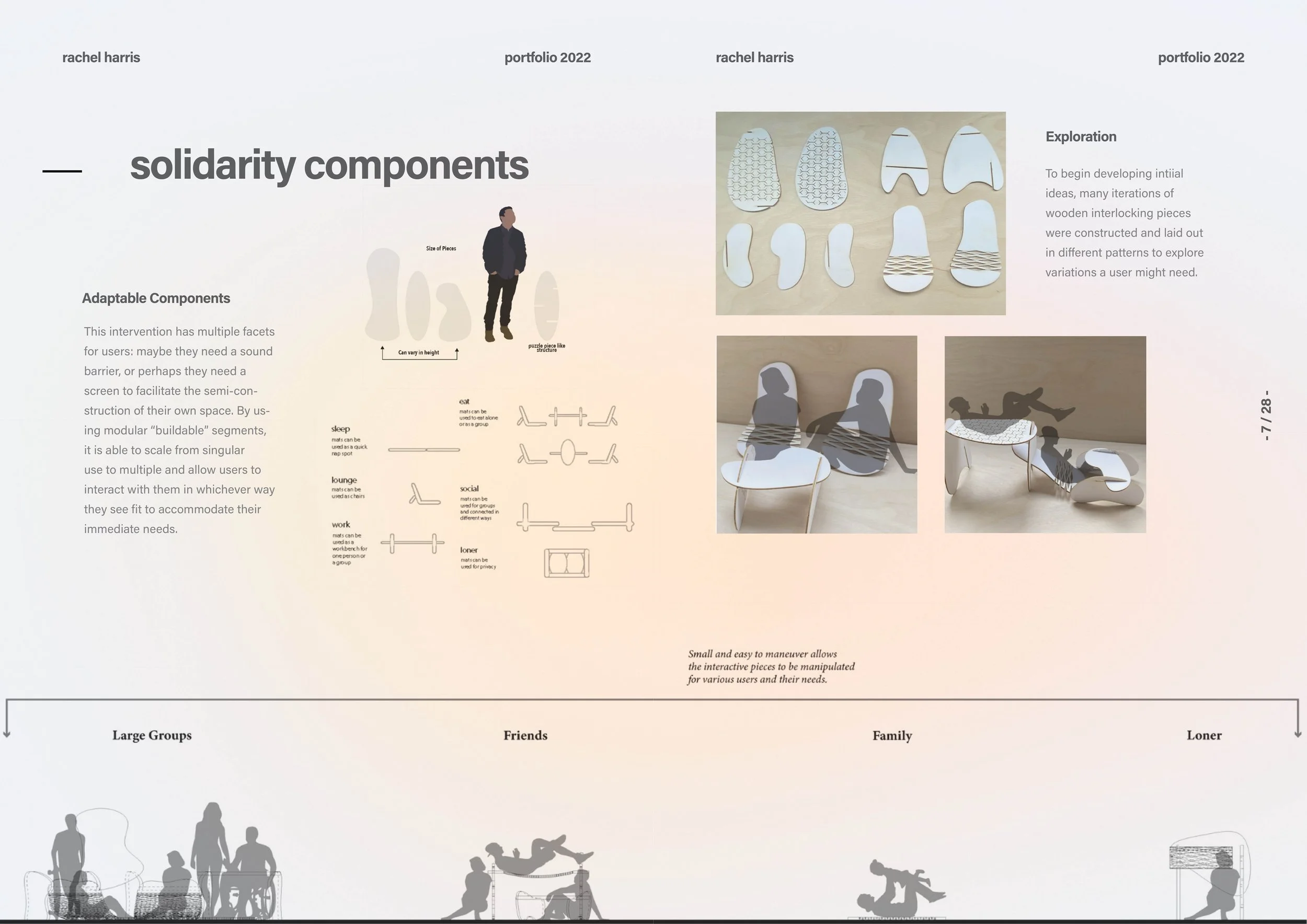Open the photo with reclining figure model
This screenshot has width=1307, height=924.
point(1045,434)
